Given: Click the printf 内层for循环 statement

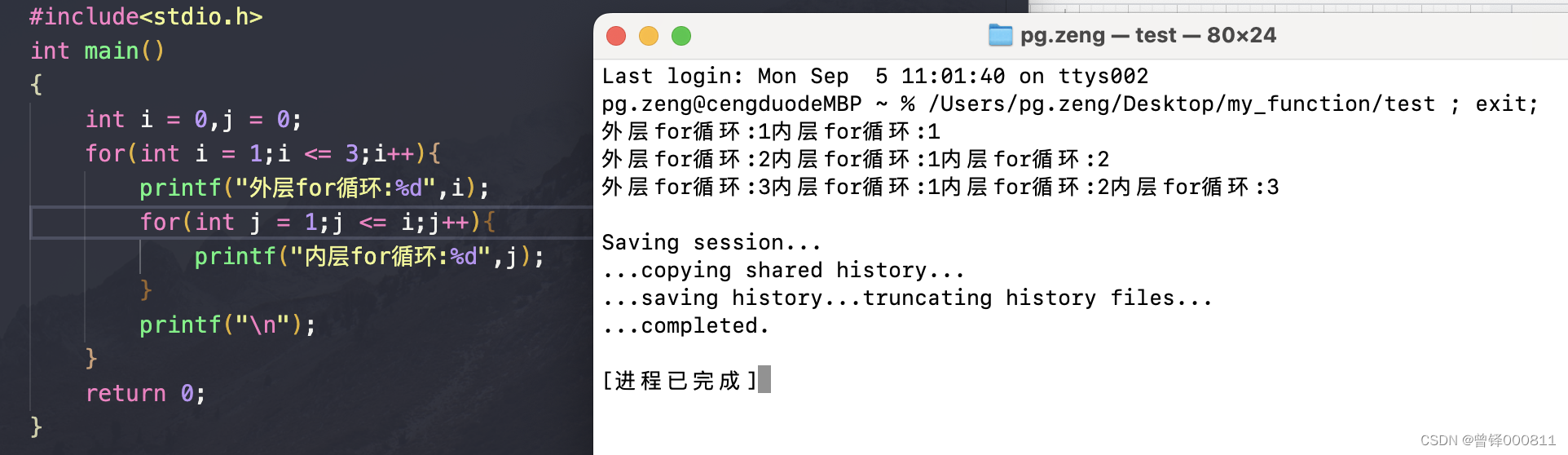Looking at the screenshot, I should coord(369,256).
